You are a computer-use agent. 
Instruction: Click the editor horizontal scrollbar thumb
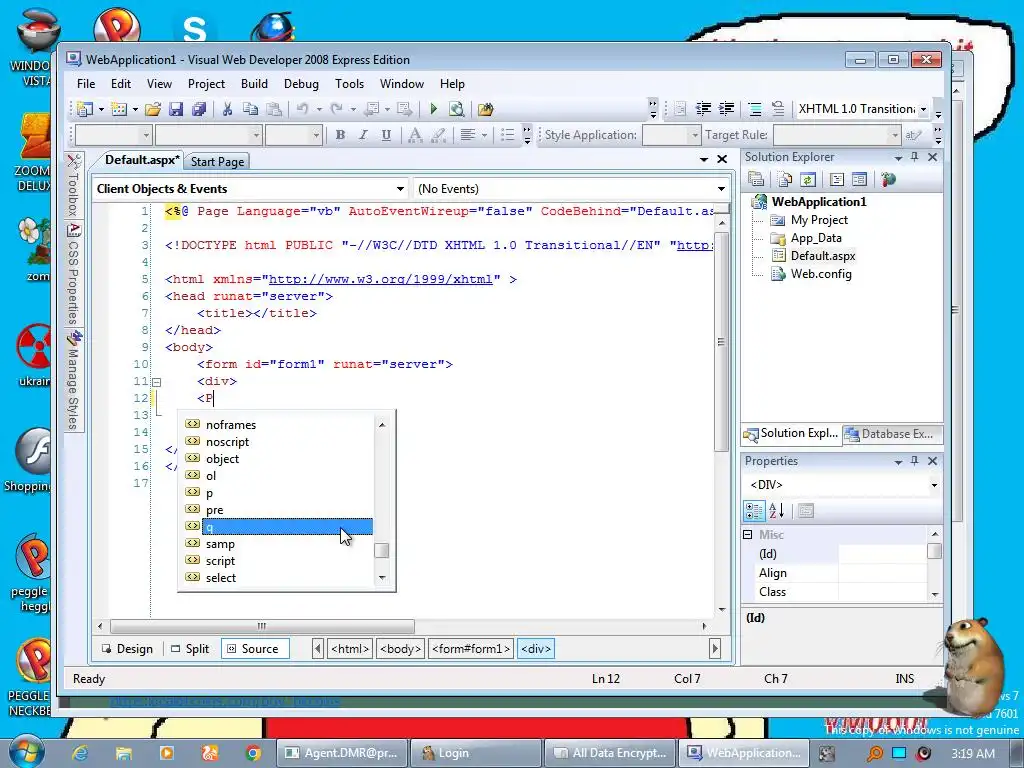click(x=262, y=626)
